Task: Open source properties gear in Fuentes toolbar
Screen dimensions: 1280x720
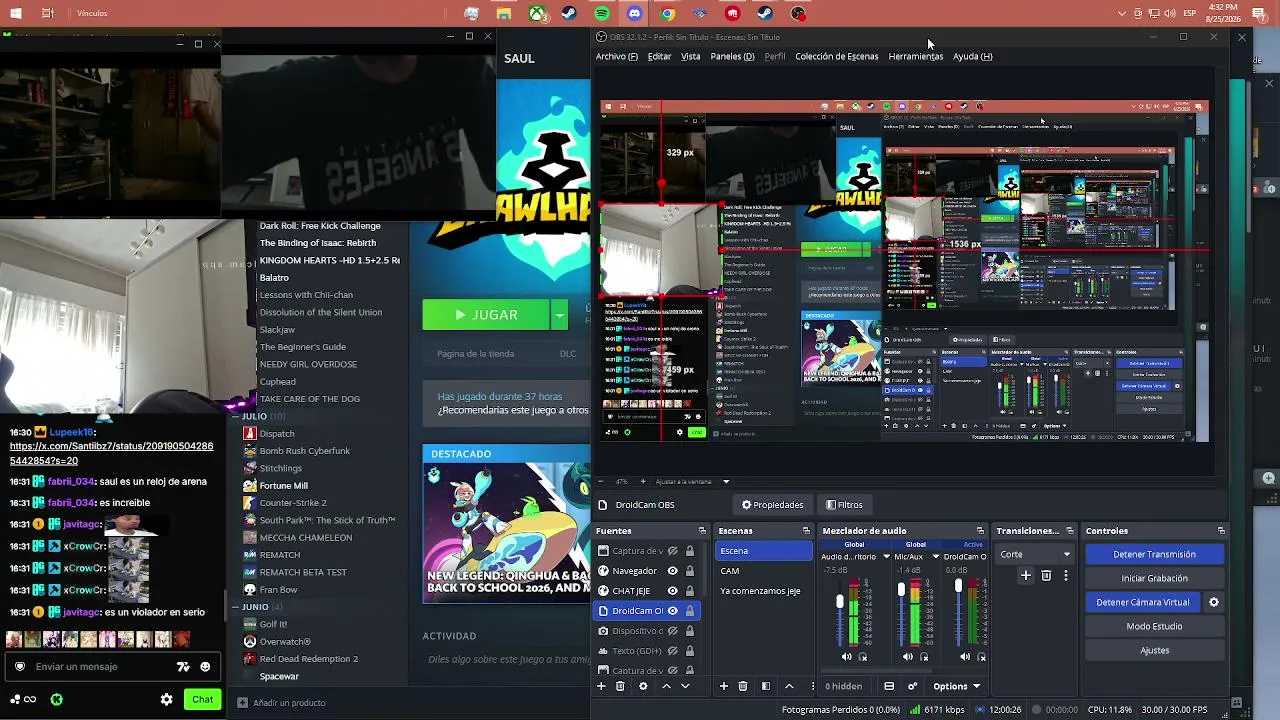Action: [x=643, y=686]
